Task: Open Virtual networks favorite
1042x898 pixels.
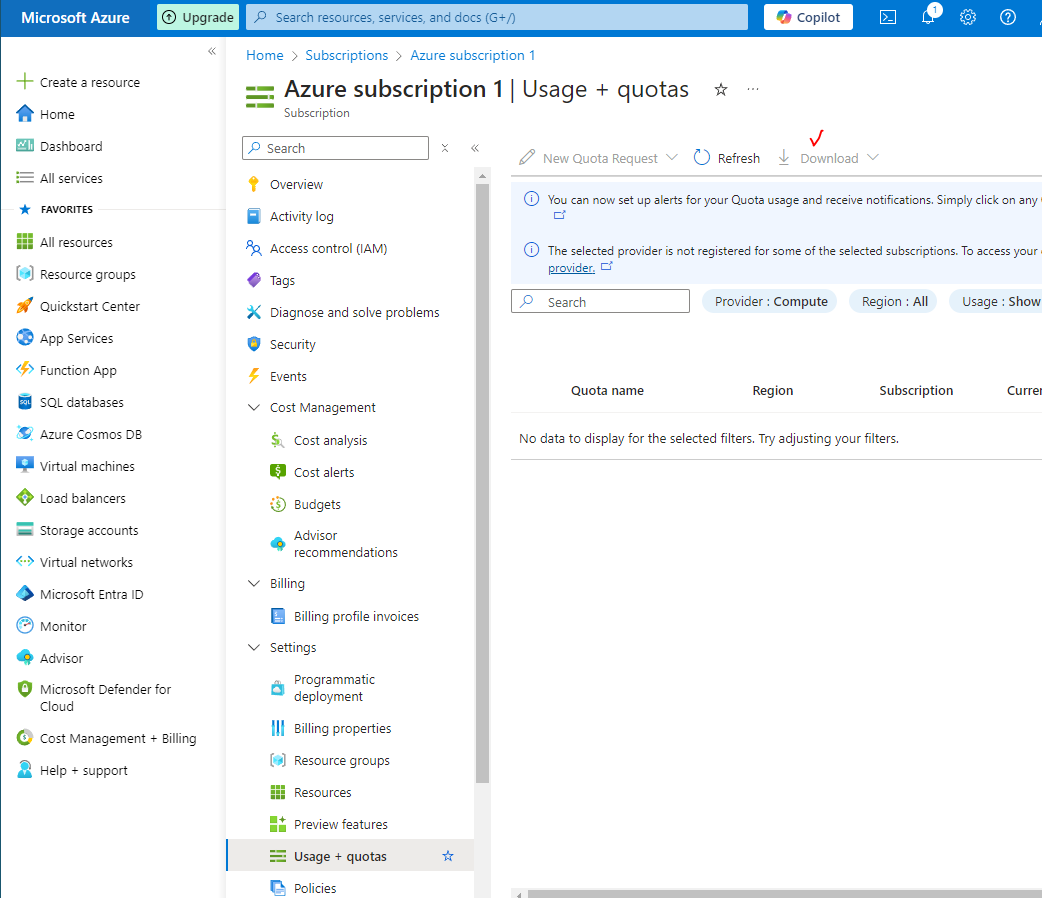Action: (x=86, y=562)
